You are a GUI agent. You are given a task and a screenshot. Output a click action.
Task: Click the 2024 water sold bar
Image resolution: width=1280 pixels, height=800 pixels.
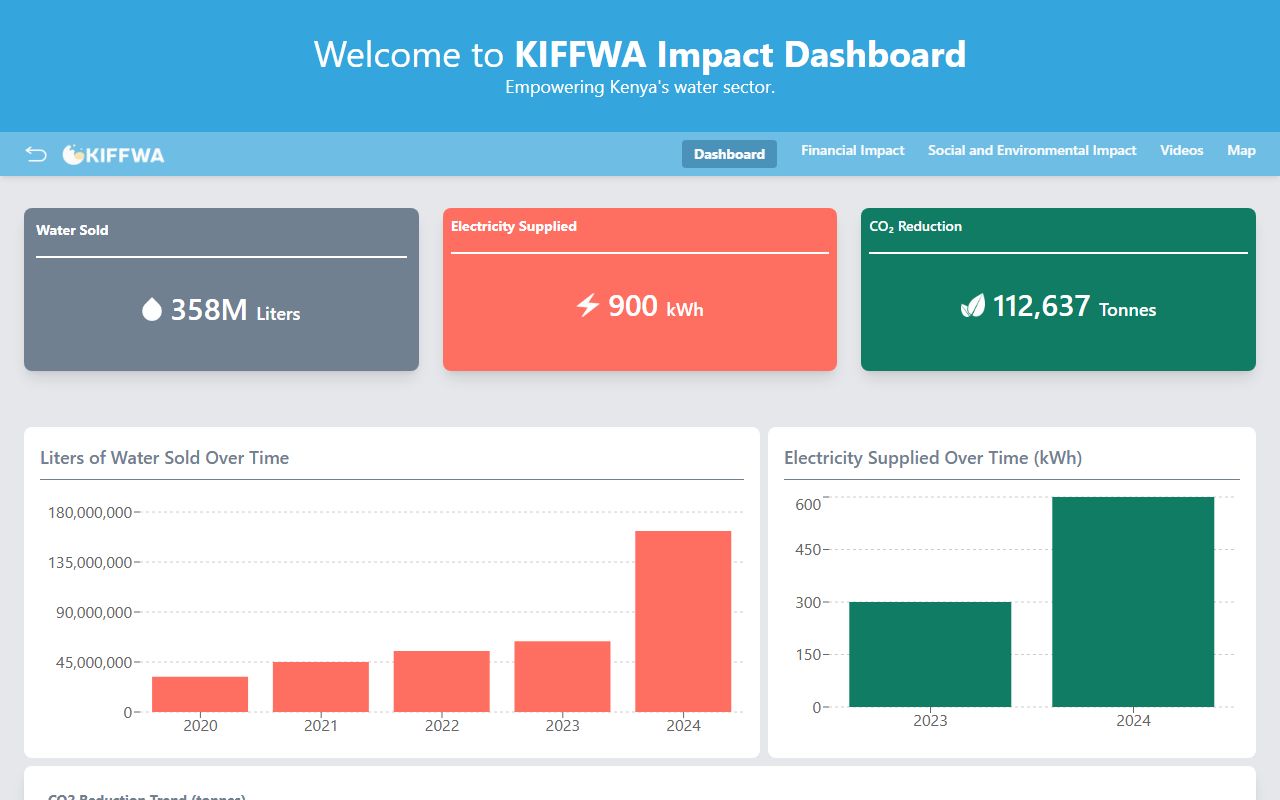point(683,621)
